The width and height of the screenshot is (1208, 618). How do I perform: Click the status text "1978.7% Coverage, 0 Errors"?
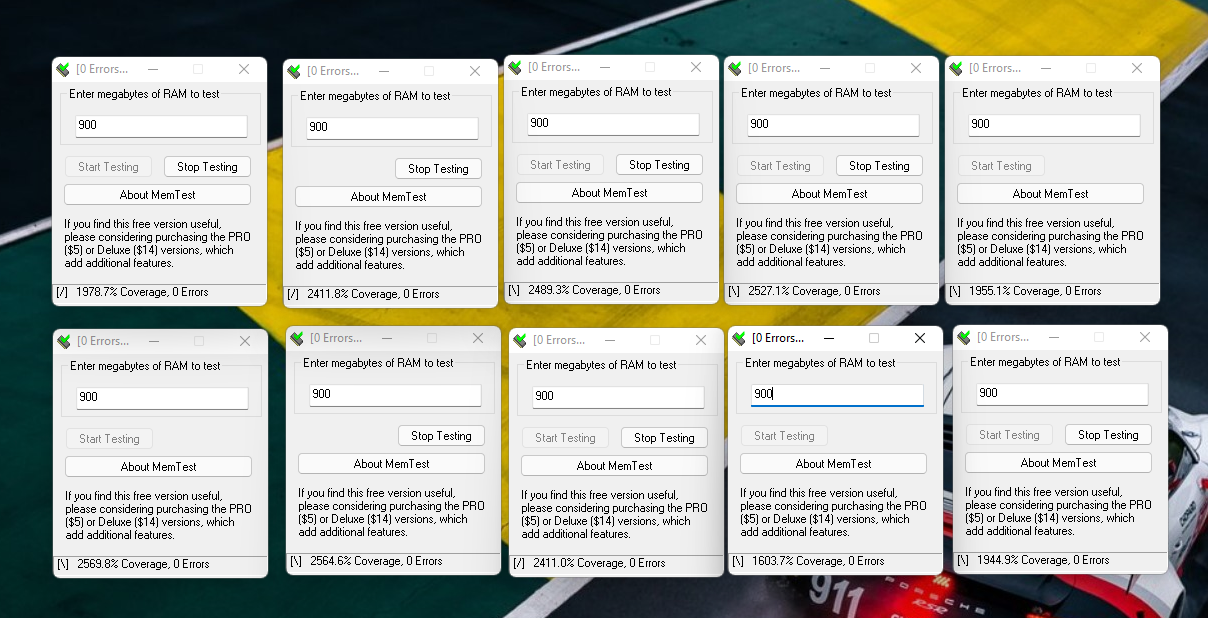tap(142, 292)
